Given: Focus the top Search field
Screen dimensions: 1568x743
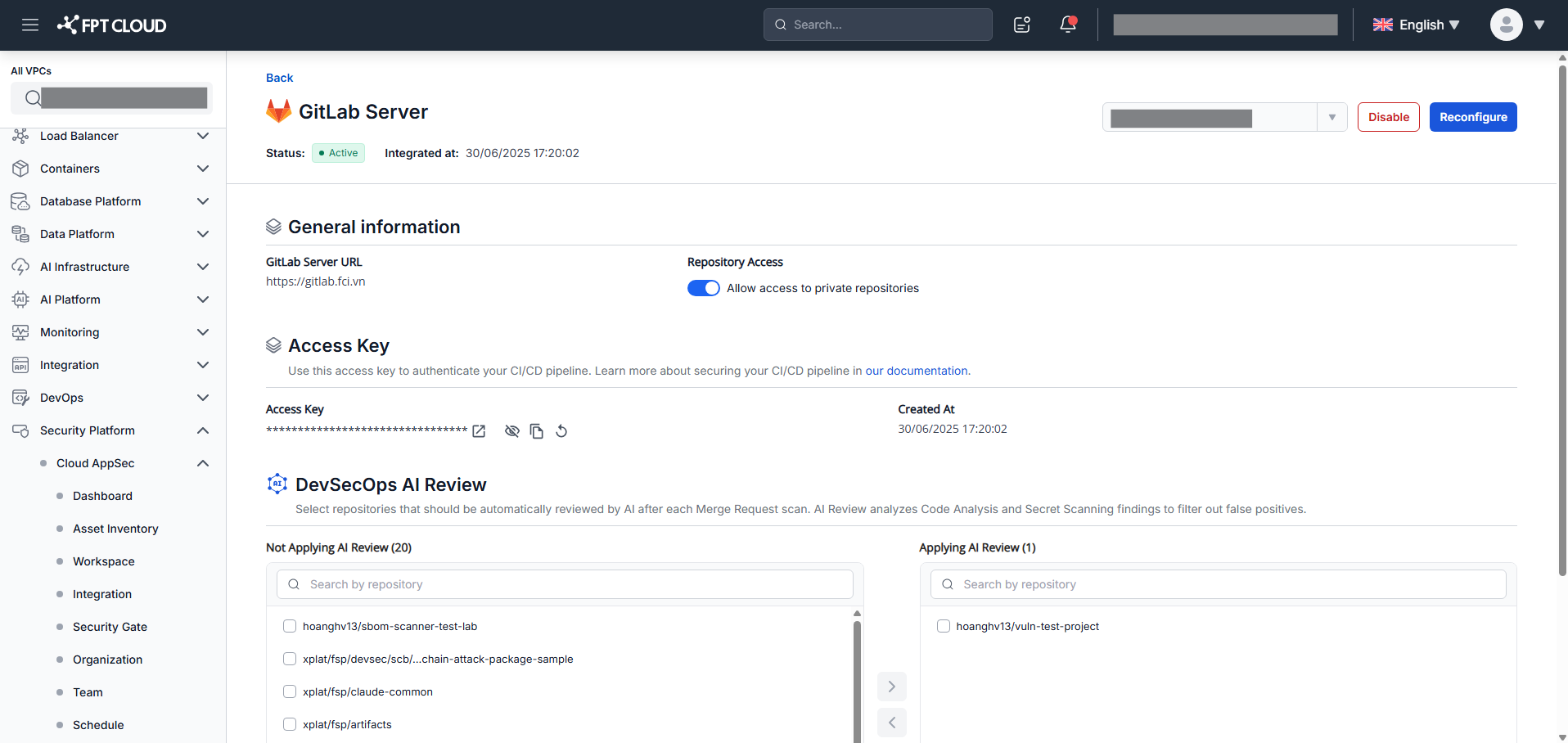Looking at the screenshot, I should pyautogui.click(x=877, y=25).
